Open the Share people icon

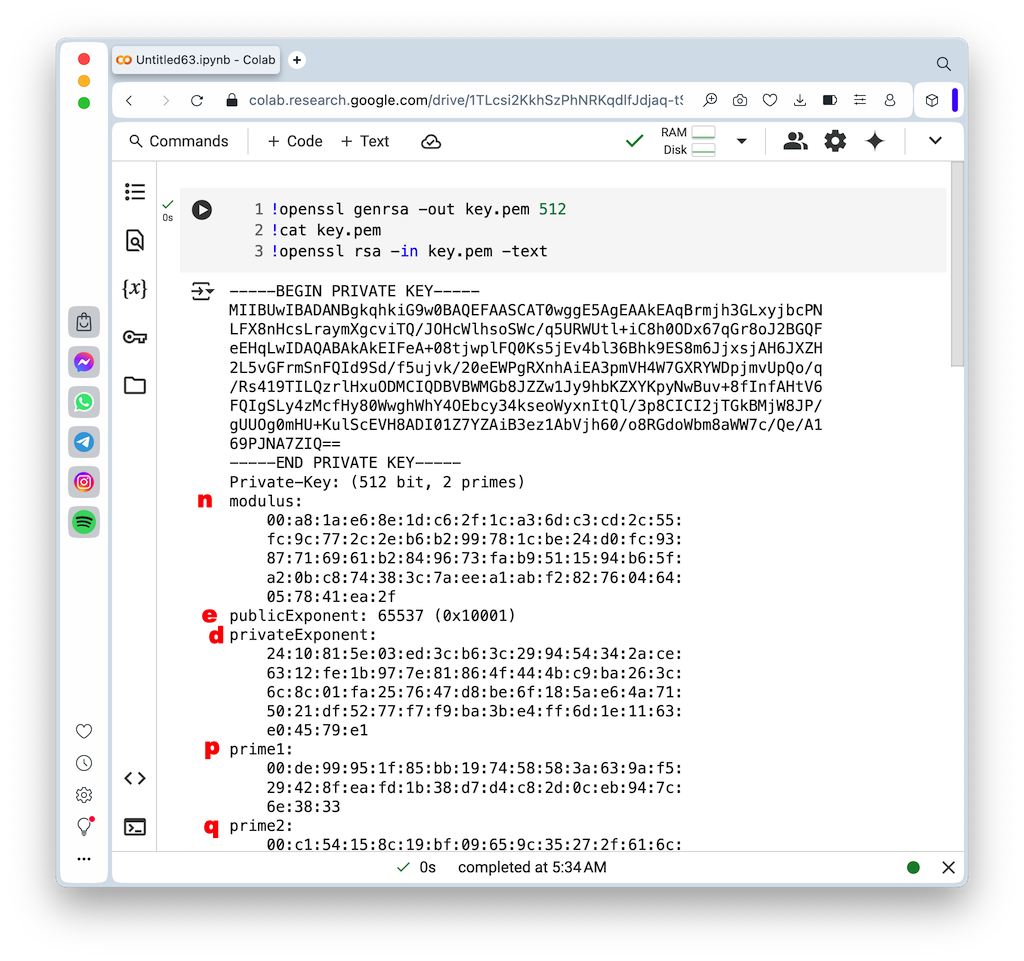click(795, 141)
